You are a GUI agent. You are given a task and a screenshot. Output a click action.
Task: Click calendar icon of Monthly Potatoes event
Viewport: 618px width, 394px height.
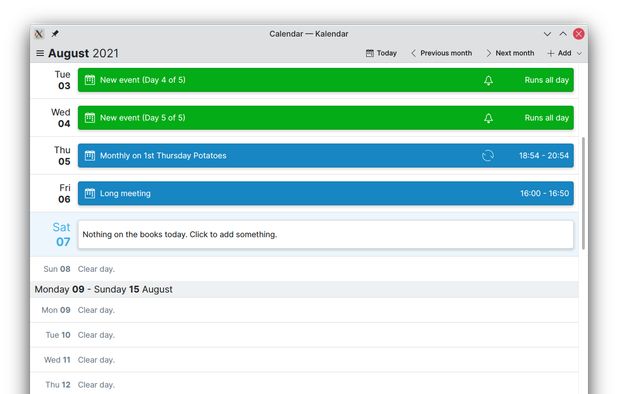(x=90, y=156)
